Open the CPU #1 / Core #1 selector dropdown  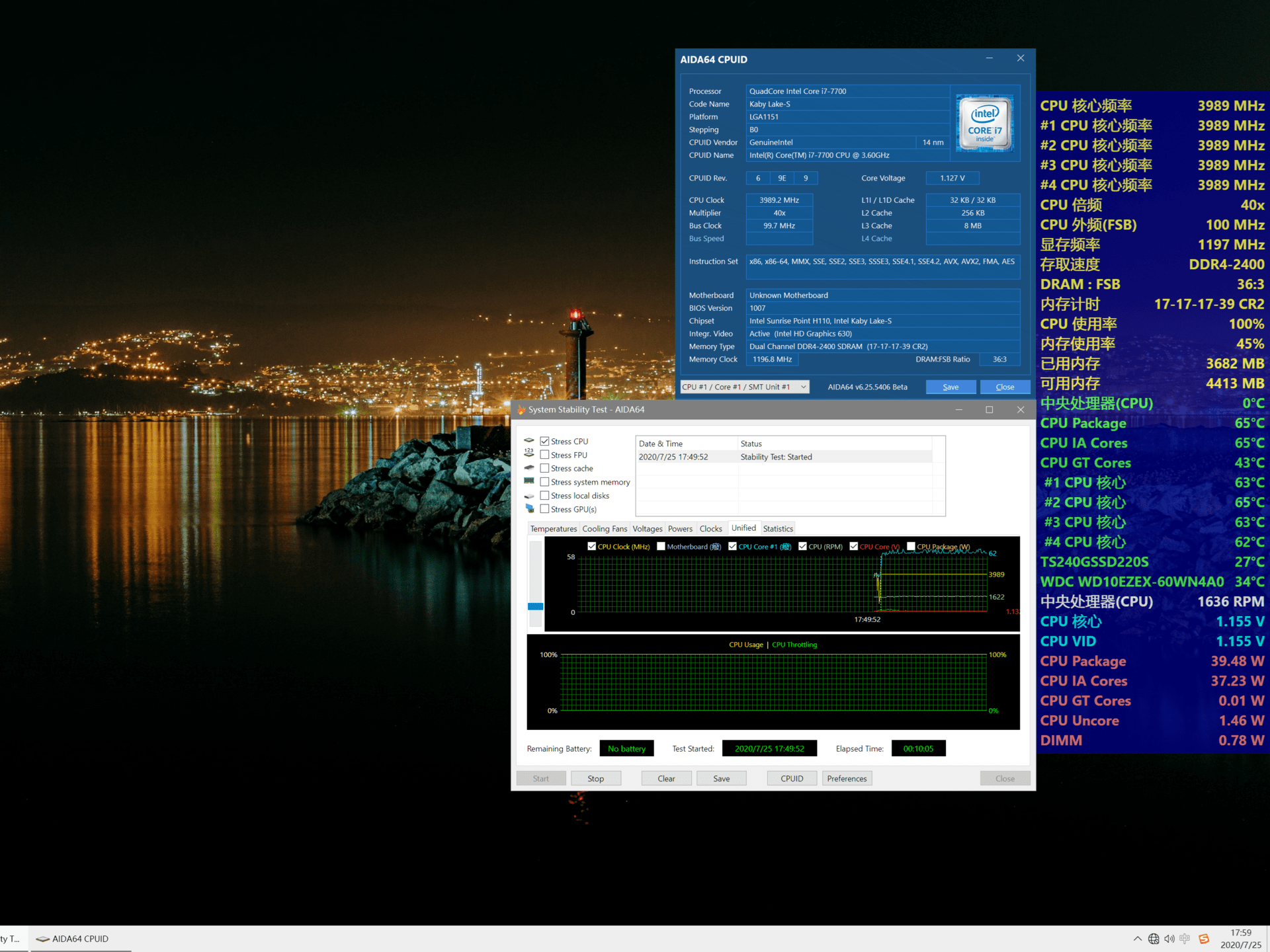pos(745,387)
